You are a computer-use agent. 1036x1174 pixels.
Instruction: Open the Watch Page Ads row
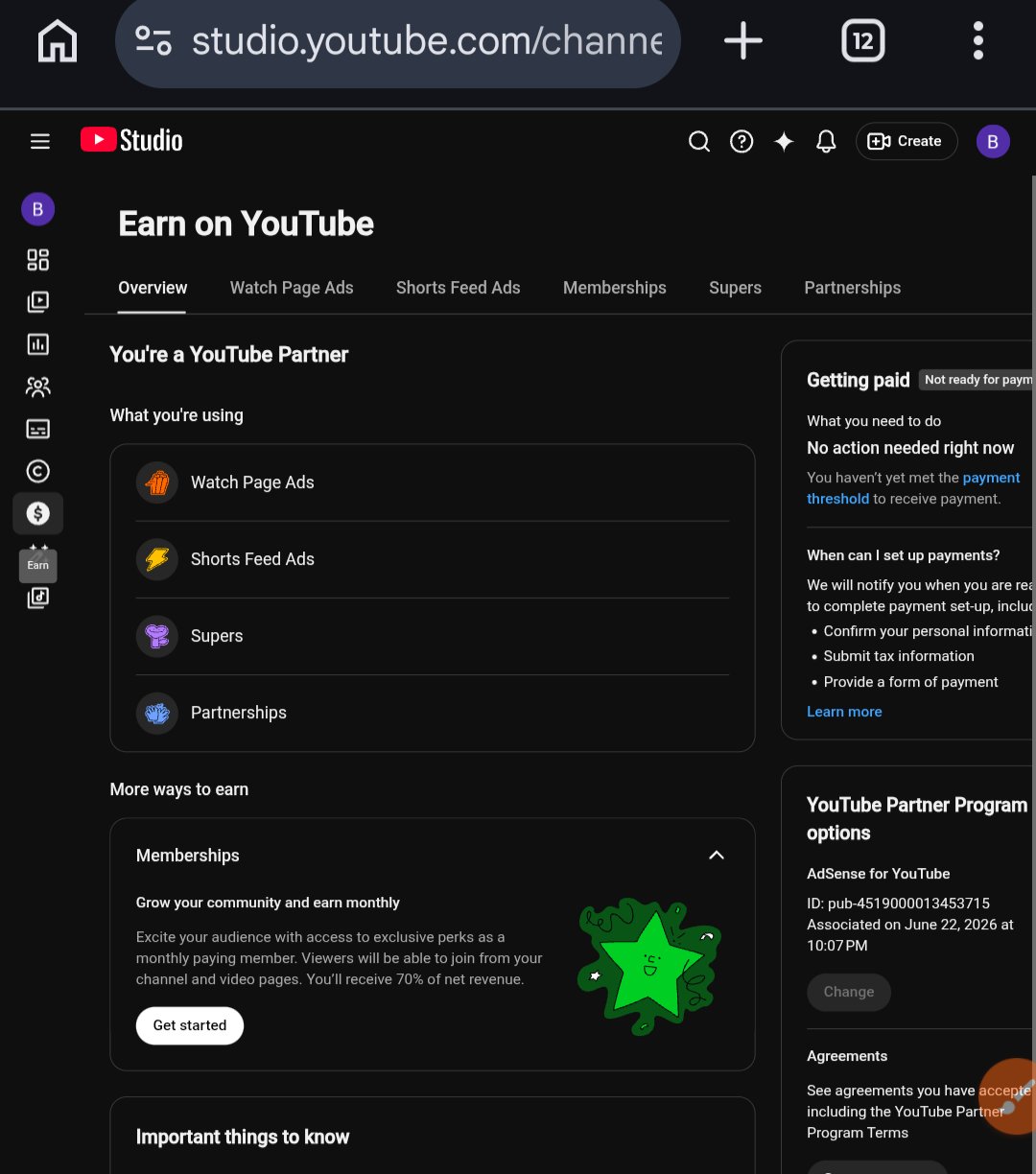433,482
